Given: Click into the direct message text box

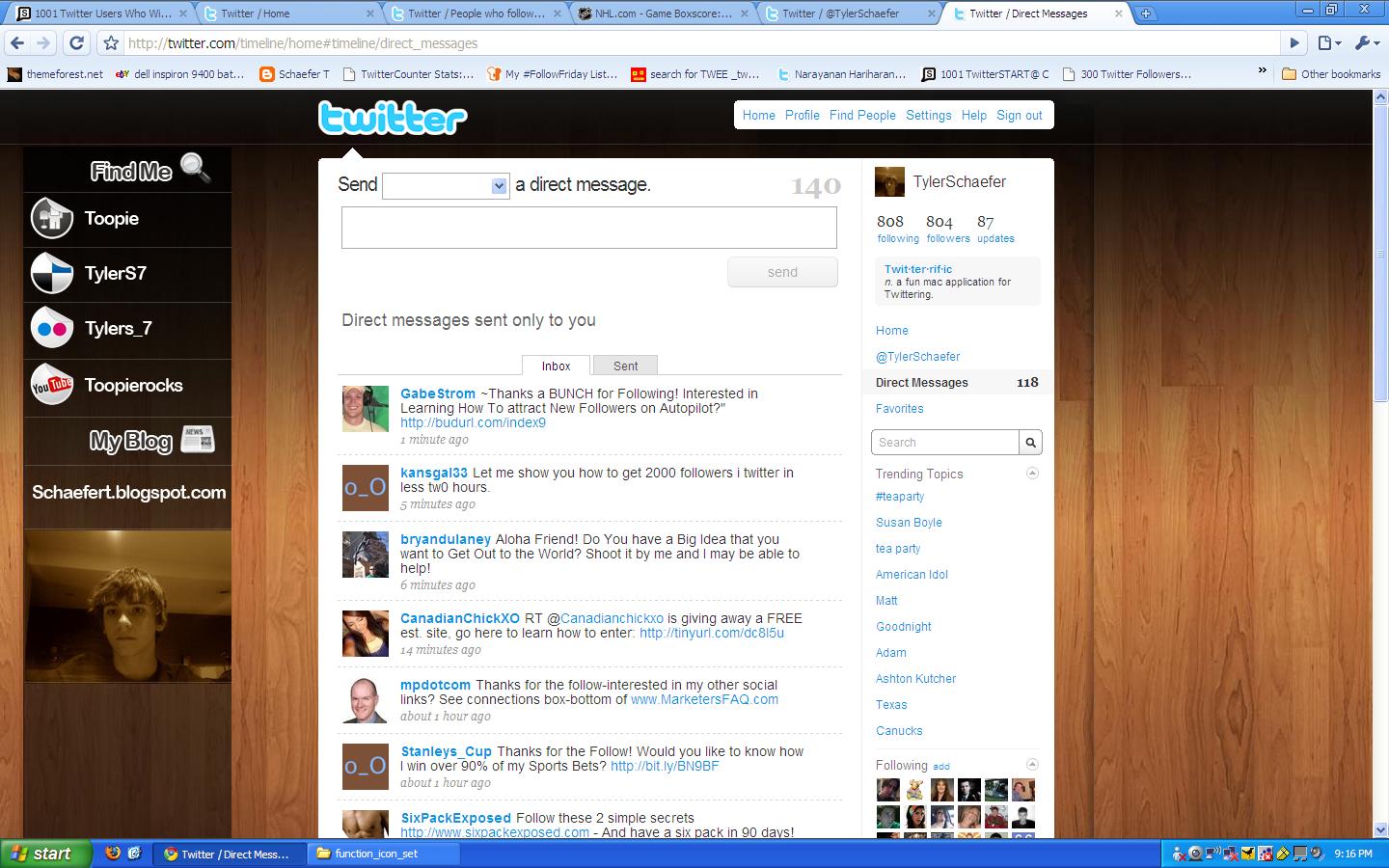Looking at the screenshot, I should tap(589, 229).
